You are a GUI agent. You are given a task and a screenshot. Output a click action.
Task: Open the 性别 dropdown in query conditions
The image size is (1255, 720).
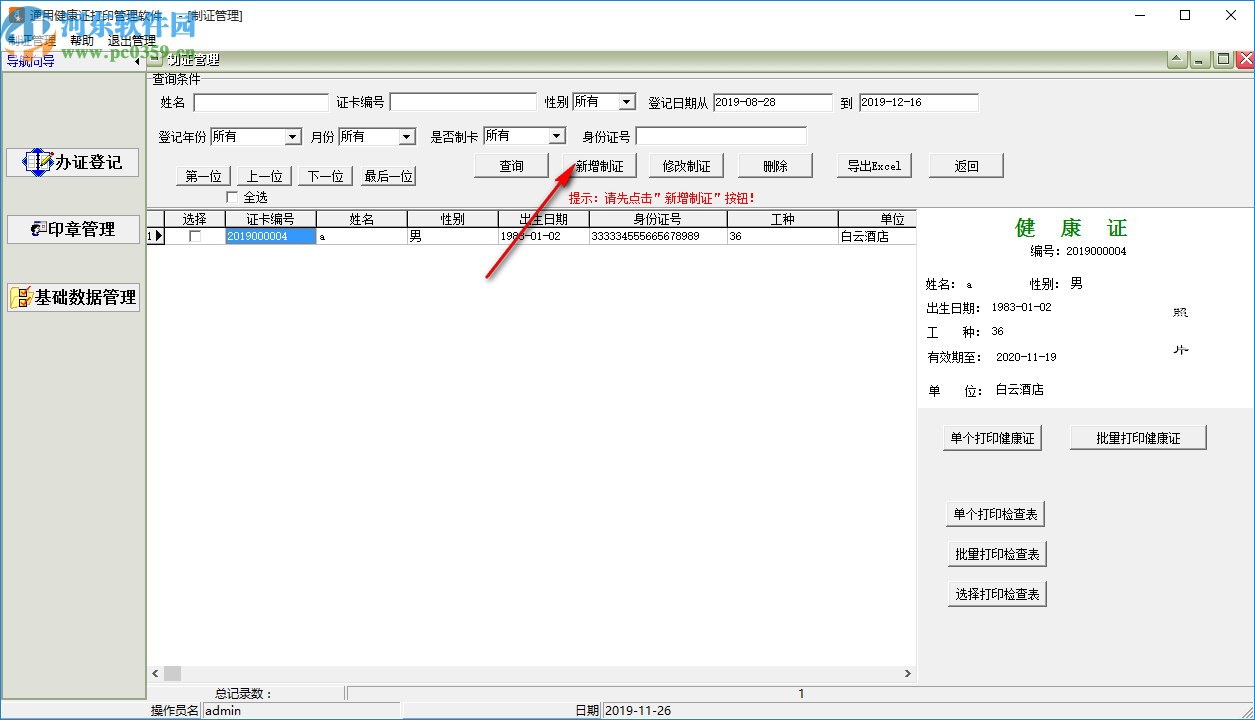[627, 102]
